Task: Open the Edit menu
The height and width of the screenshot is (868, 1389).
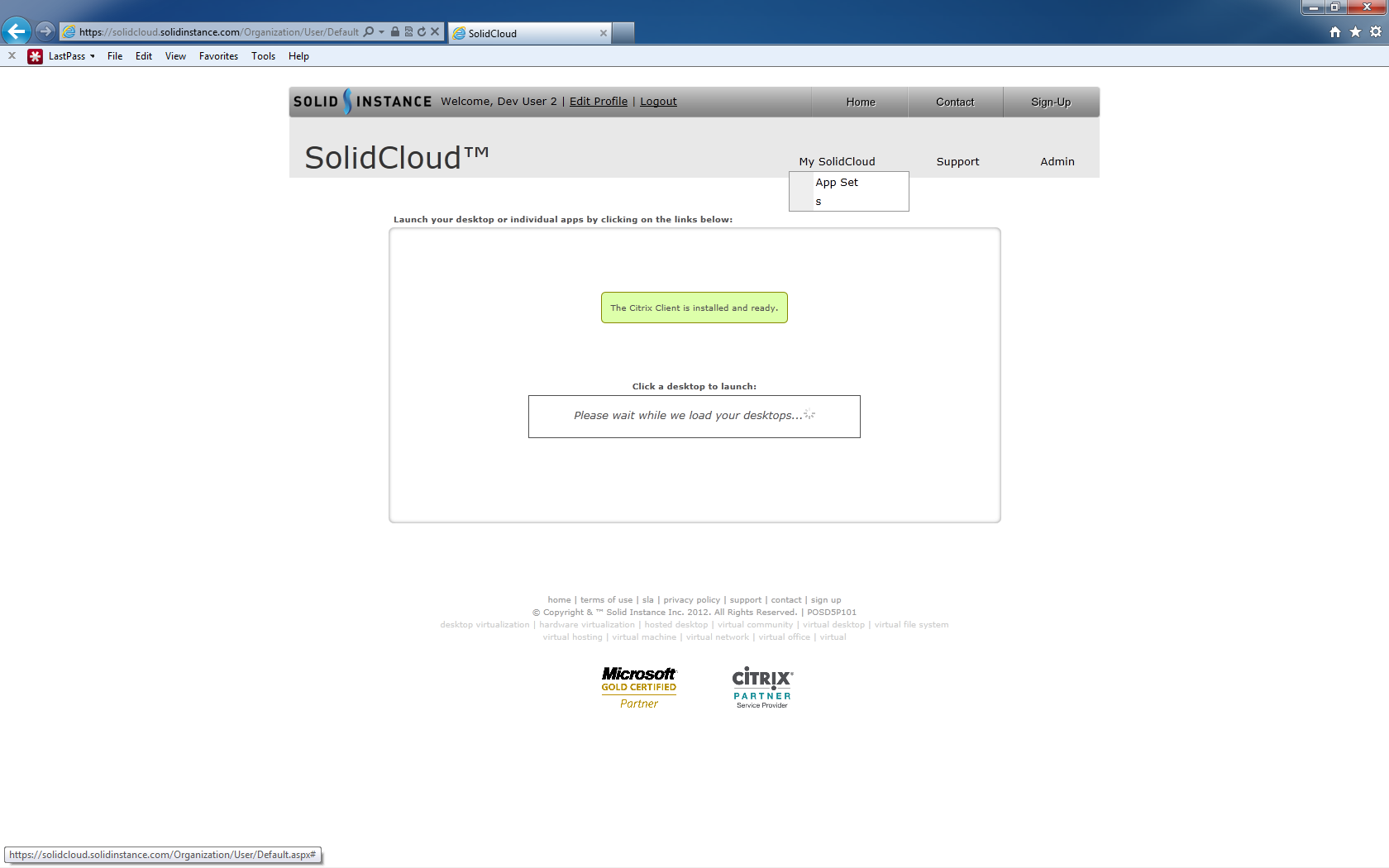Action: (144, 56)
